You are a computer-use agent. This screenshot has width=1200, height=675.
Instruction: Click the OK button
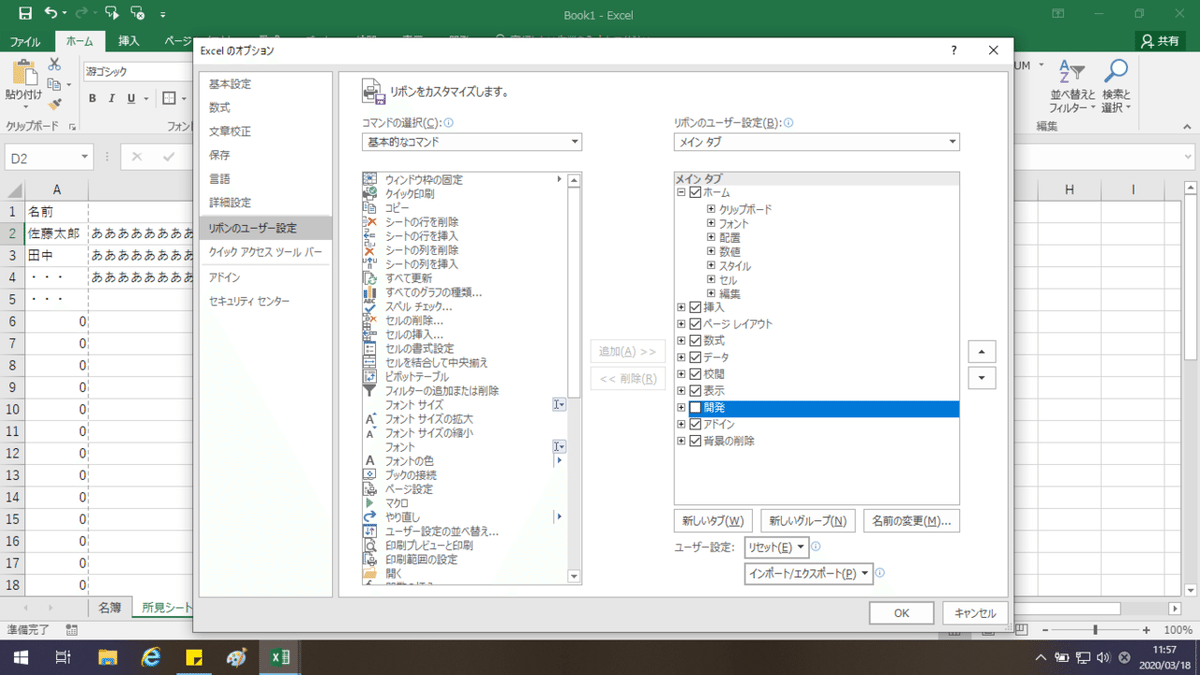(x=901, y=613)
